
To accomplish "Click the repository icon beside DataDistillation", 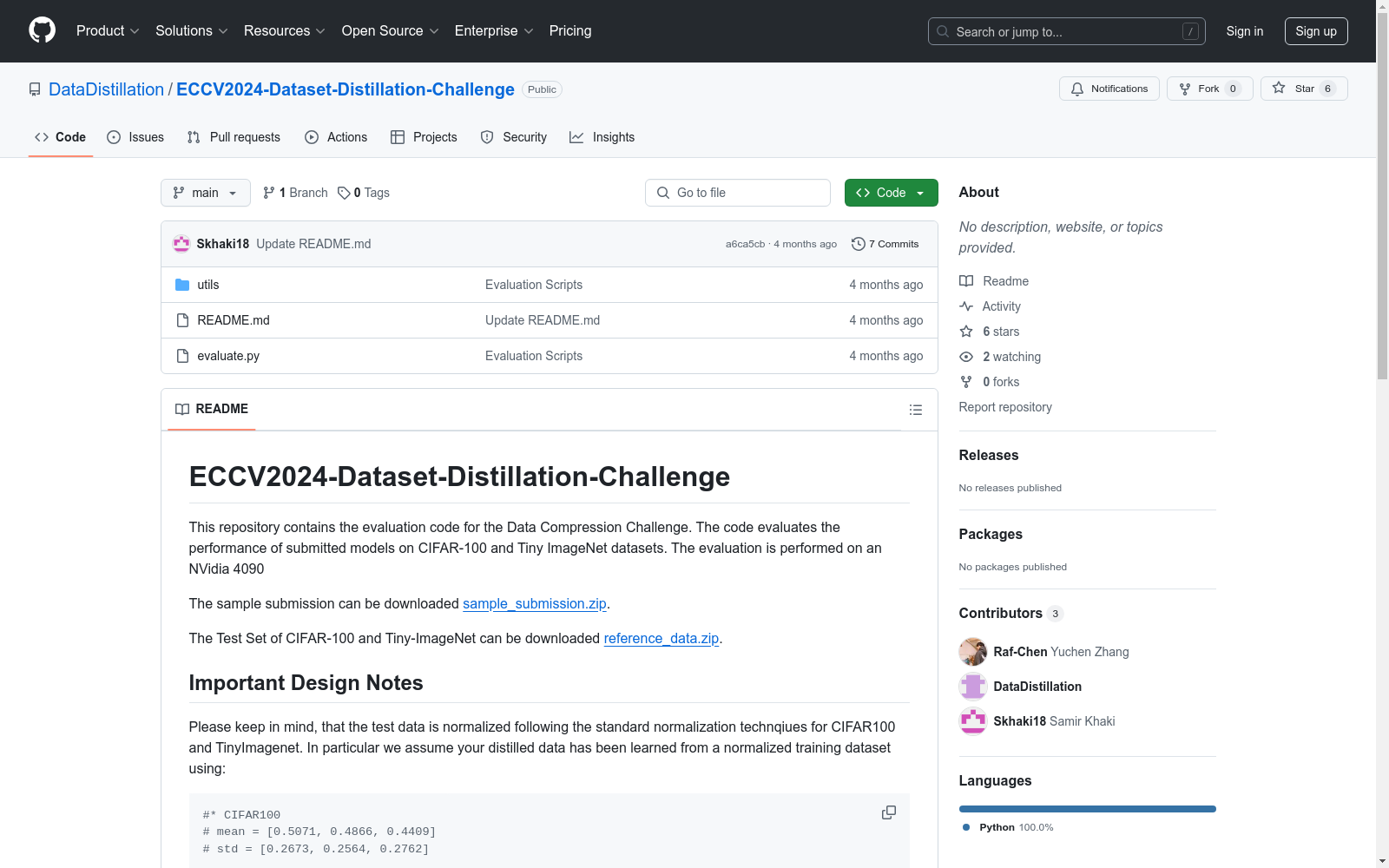I will click(35, 89).
